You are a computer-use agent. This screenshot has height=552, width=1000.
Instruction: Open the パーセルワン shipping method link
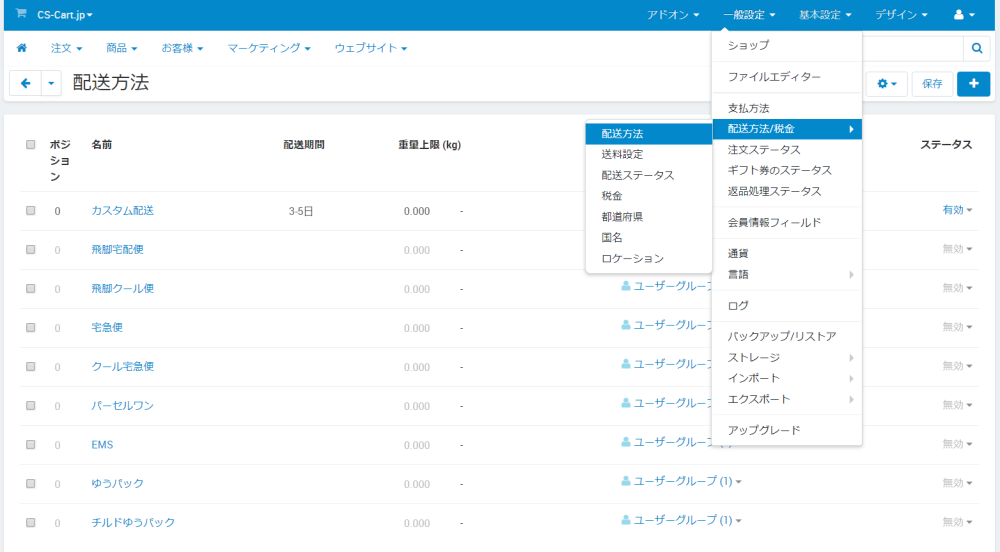coord(122,405)
